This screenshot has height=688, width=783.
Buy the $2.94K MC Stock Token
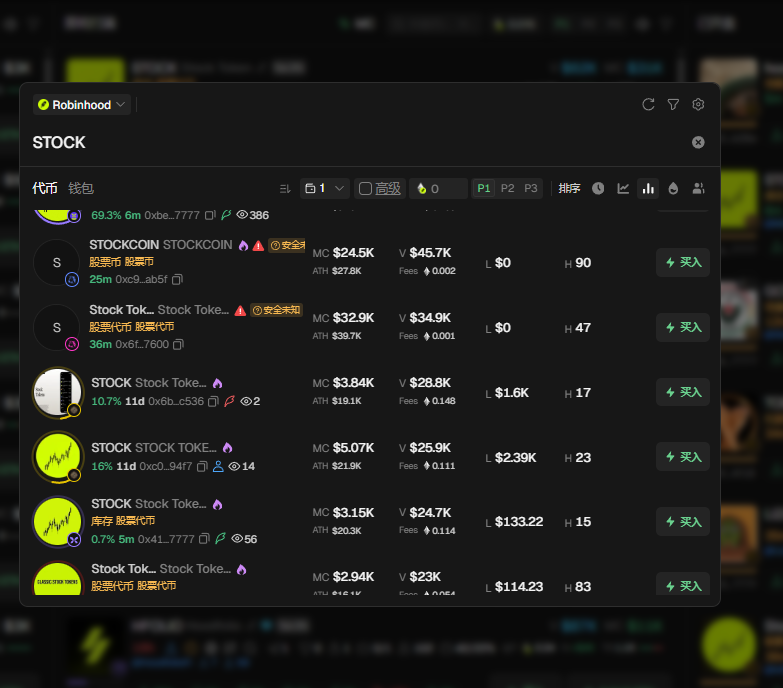point(683,584)
